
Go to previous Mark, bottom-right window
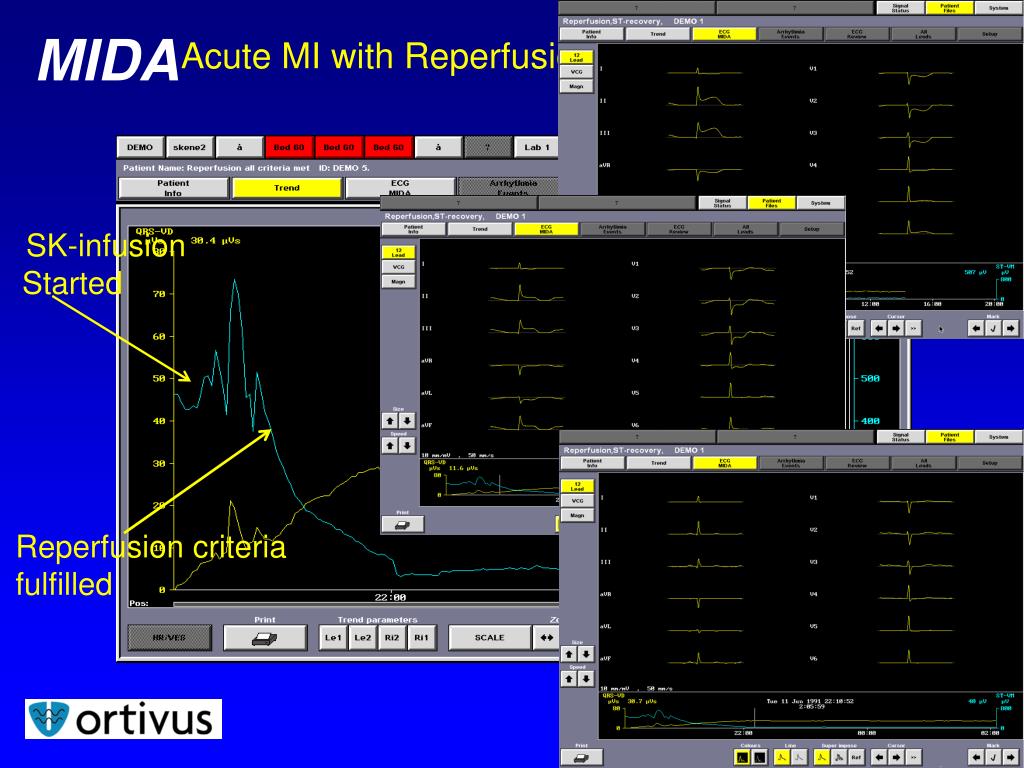(976, 758)
